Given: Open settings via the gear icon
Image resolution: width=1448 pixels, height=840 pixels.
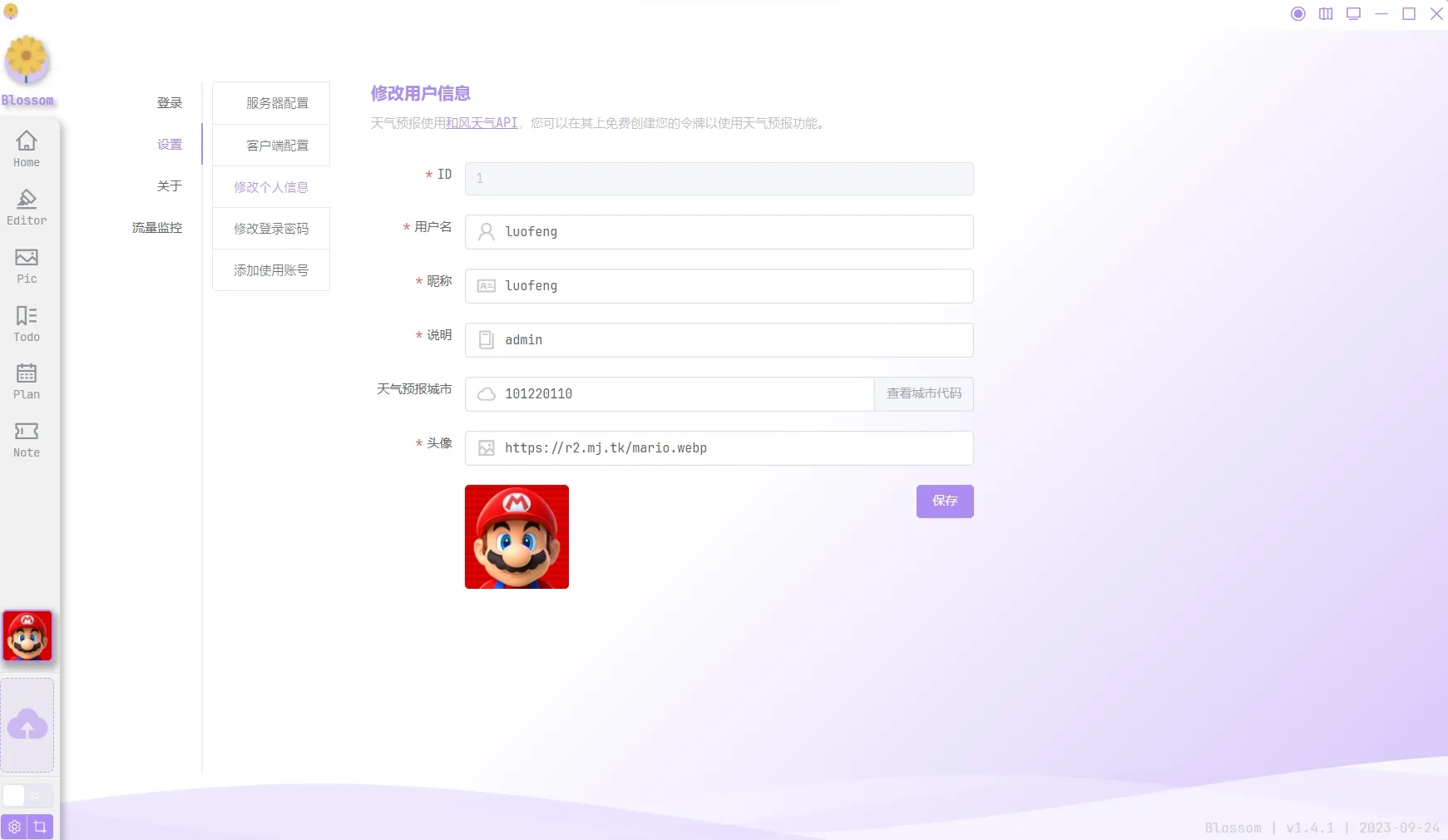Looking at the screenshot, I should 14,827.
